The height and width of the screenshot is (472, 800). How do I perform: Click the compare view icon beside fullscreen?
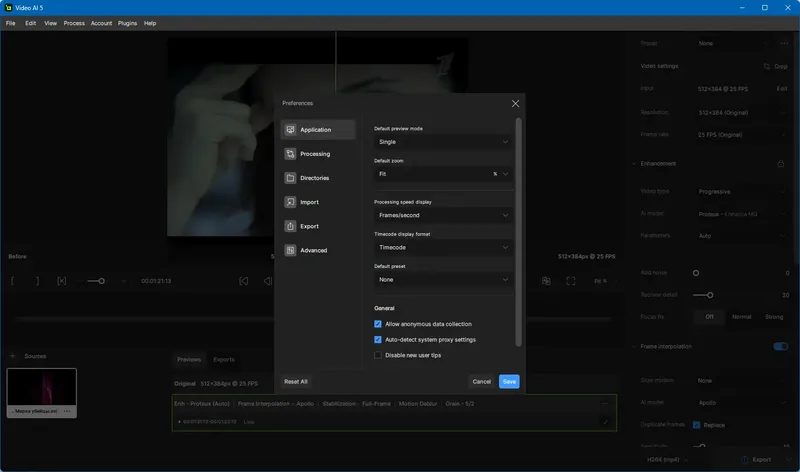(x=546, y=281)
